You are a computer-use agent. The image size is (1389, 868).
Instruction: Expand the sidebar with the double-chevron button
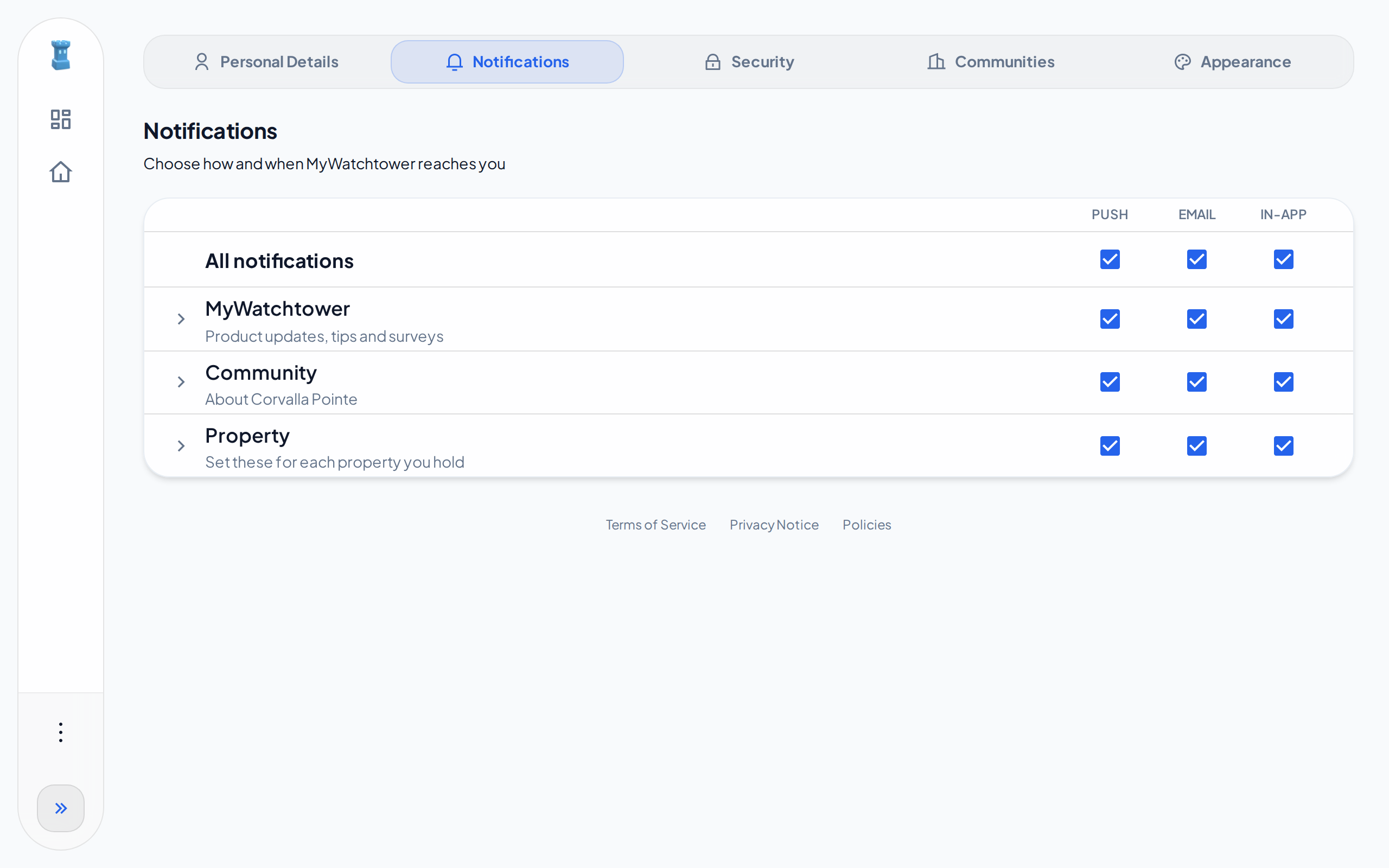61,808
